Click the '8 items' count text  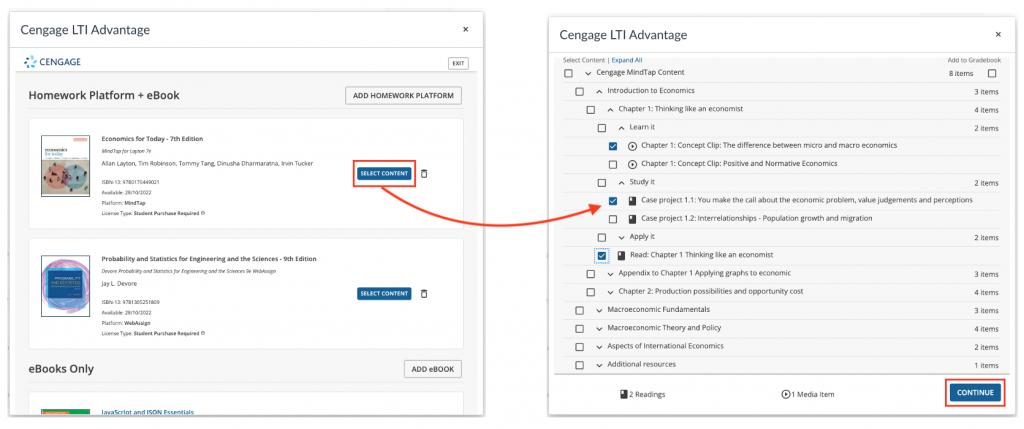961,74
